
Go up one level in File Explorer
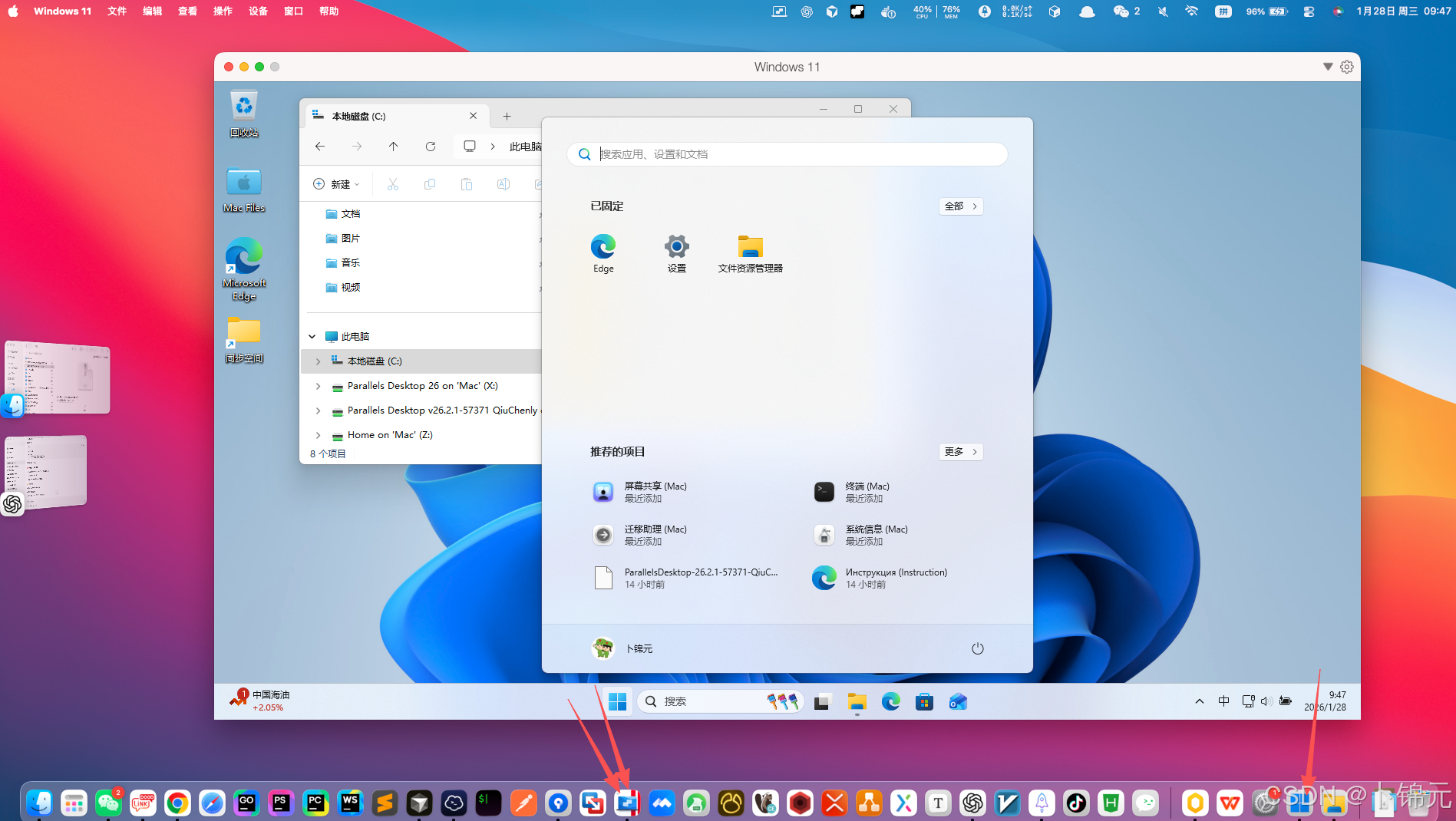[x=393, y=147]
